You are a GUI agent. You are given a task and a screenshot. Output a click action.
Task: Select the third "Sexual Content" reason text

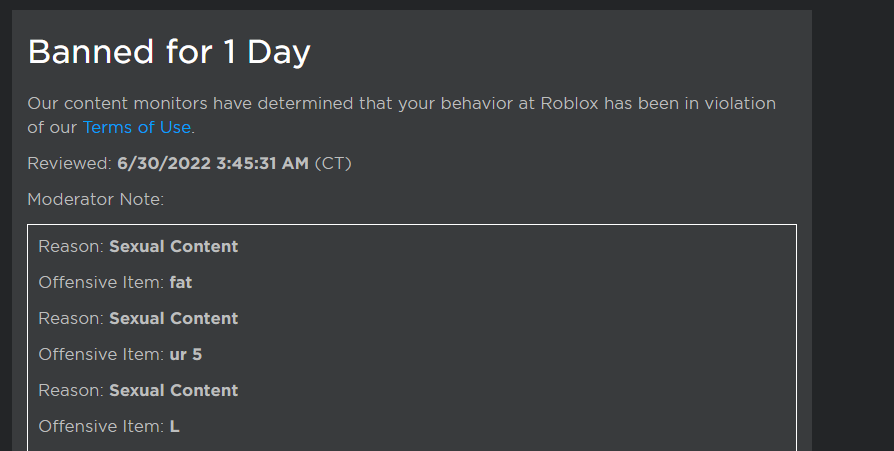[x=173, y=390]
